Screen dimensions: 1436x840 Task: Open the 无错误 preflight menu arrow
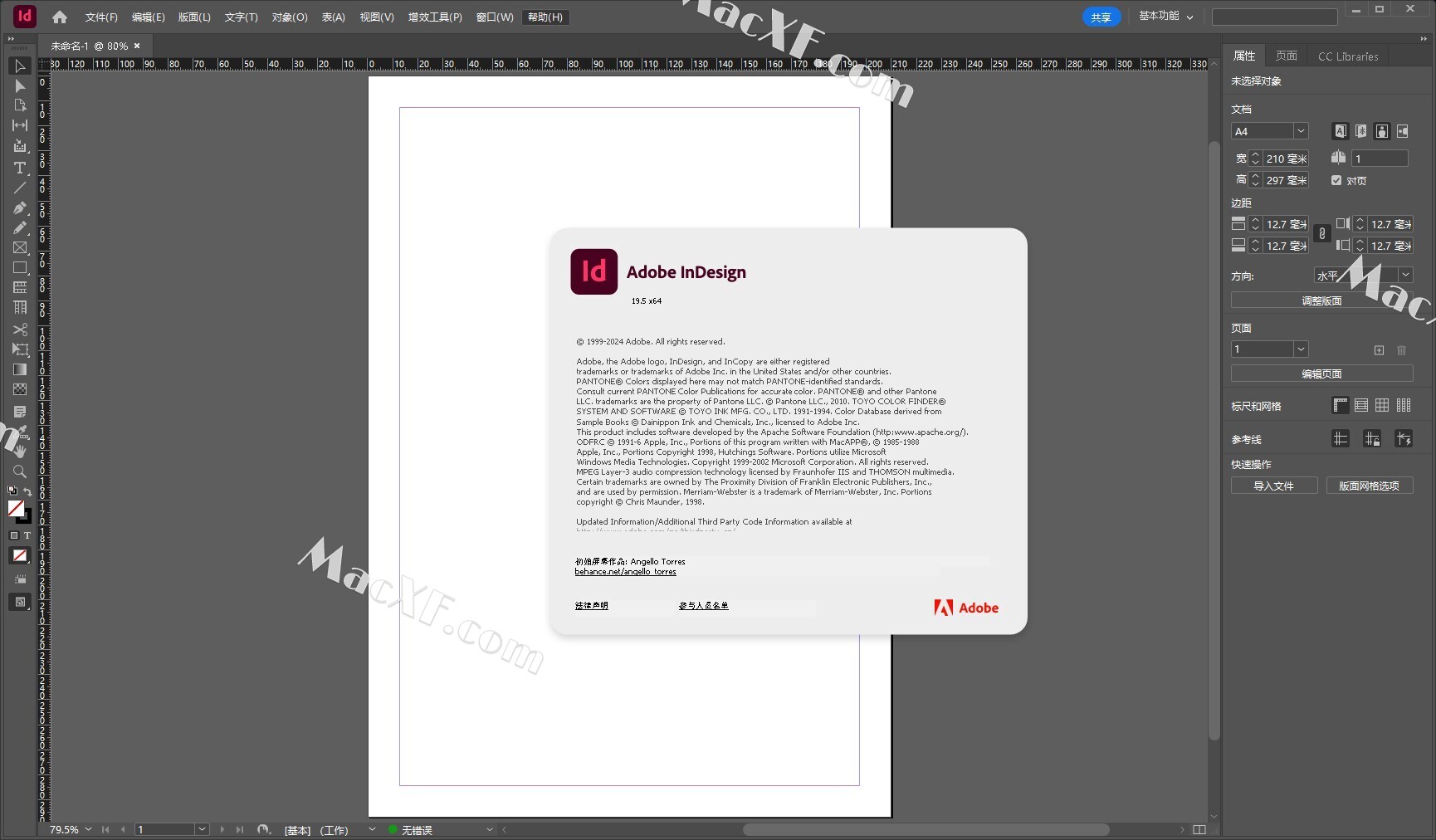490,829
